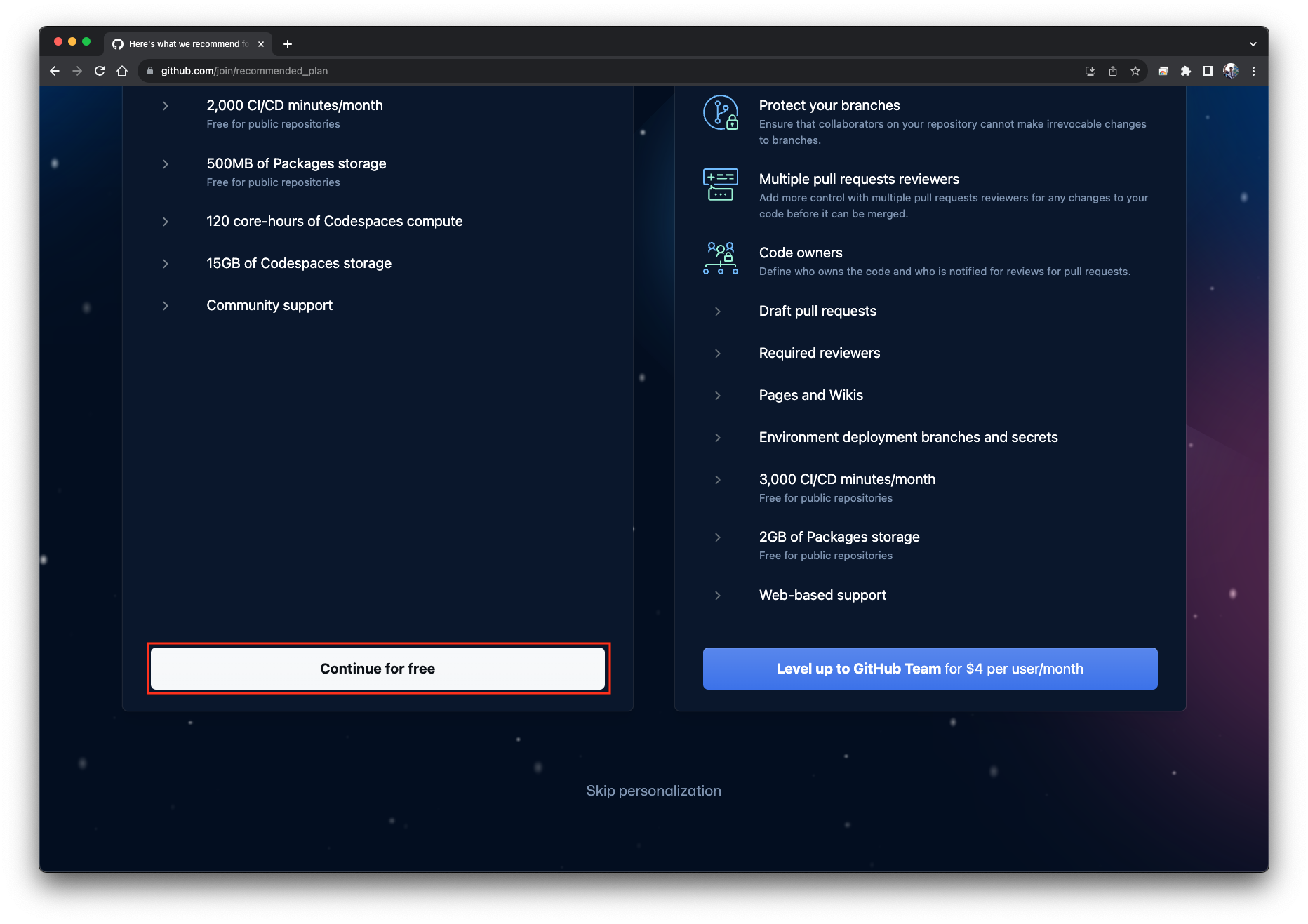The height and width of the screenshot is (924, 1308).
Task: Open the profile avatar menu
Action: (1230, 71)
